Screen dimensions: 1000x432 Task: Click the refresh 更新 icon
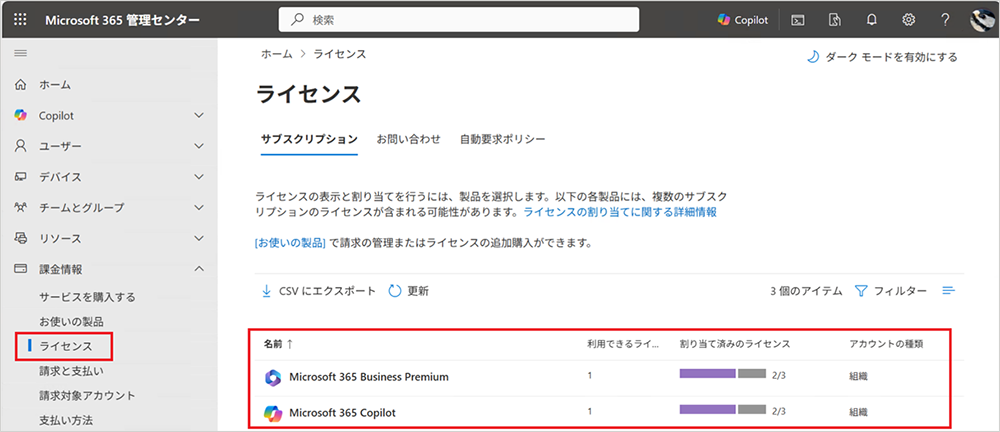coord(395,291)
